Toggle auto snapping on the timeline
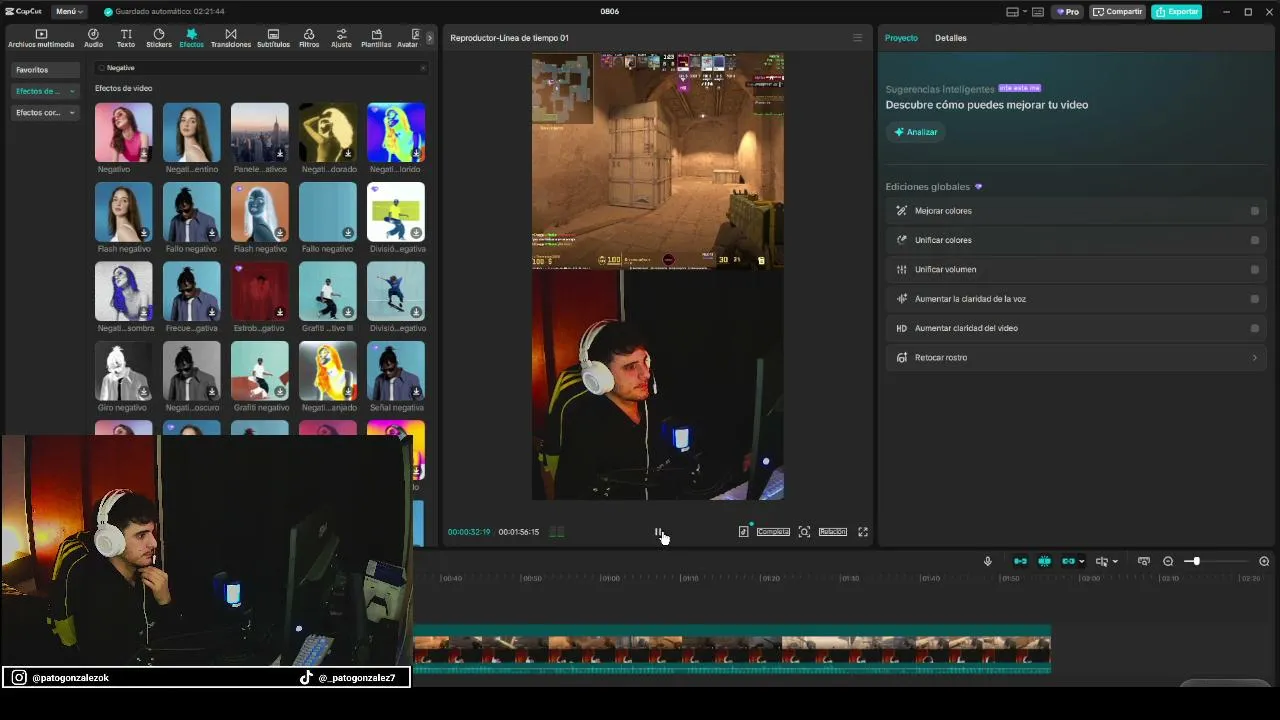The image size is (1280, 720). tap(1044, 561)
